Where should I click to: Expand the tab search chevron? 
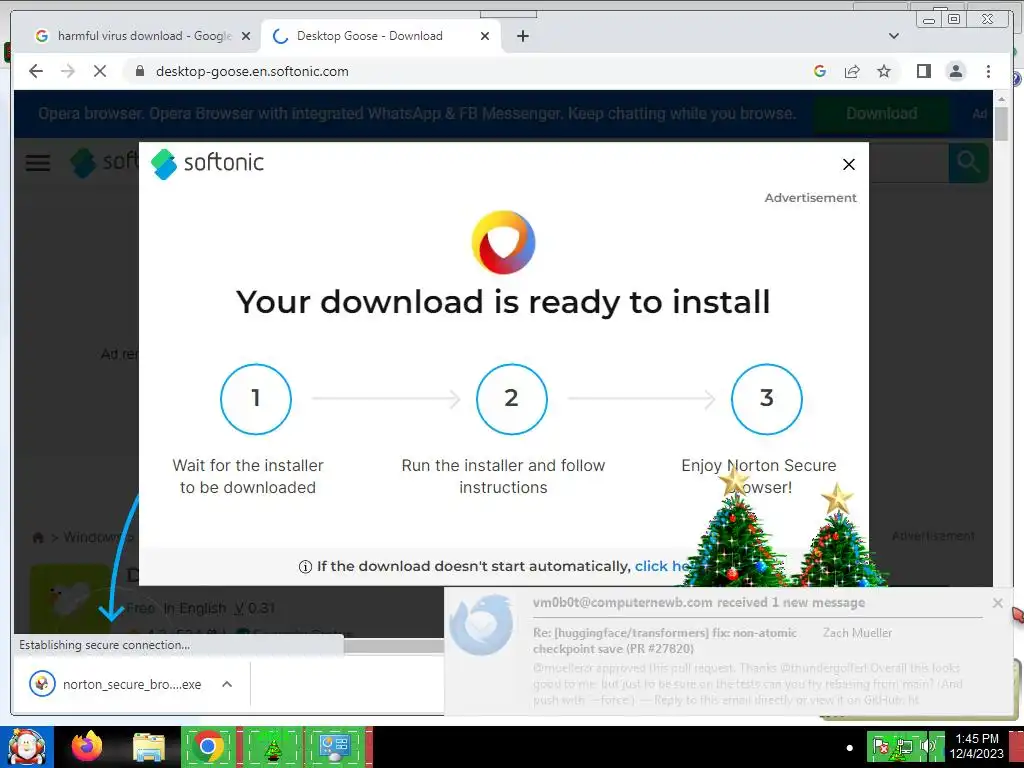pyautogui.click(x=894, y=36)
